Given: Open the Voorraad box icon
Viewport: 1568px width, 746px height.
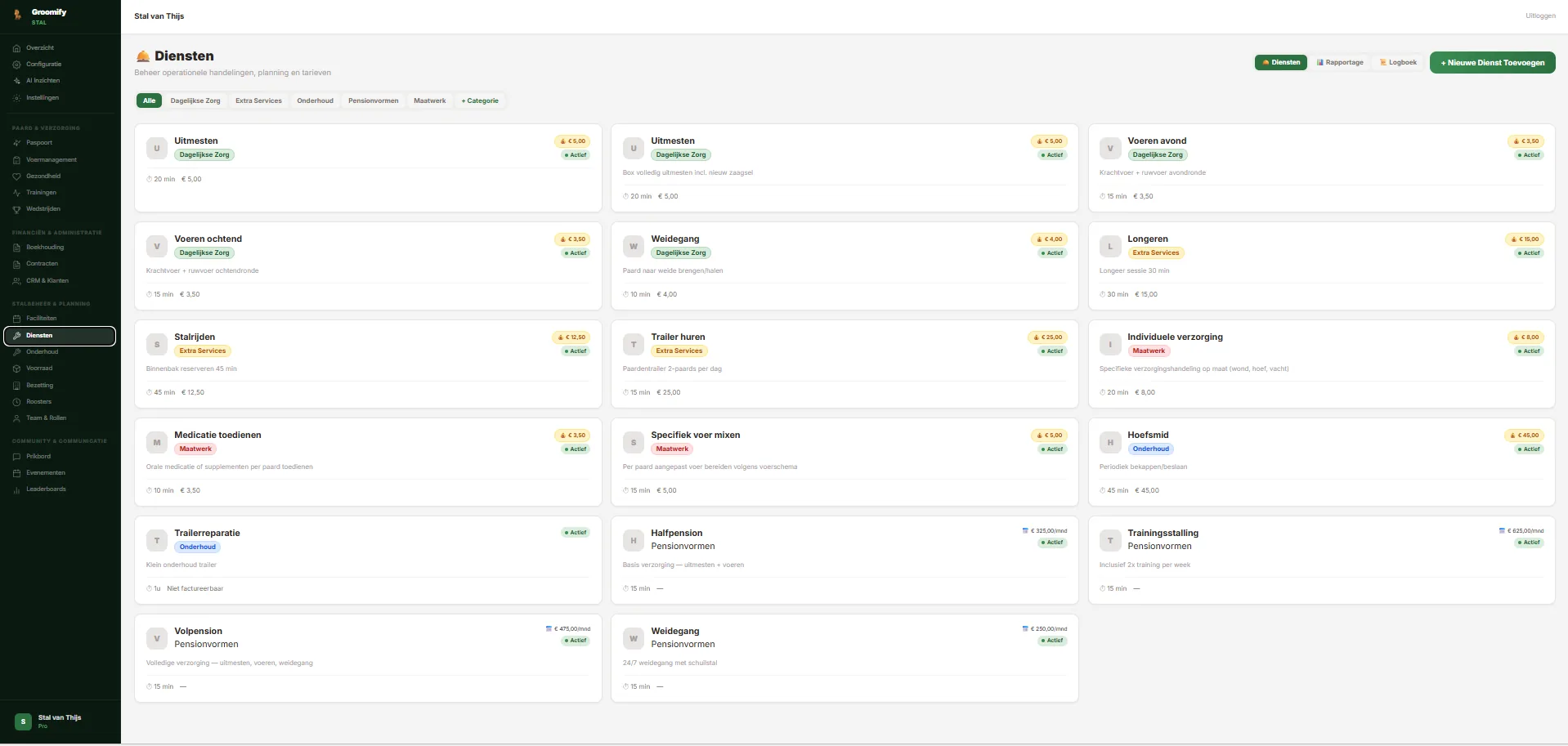Looking at the screenshot, I should [x=17, y=369].
